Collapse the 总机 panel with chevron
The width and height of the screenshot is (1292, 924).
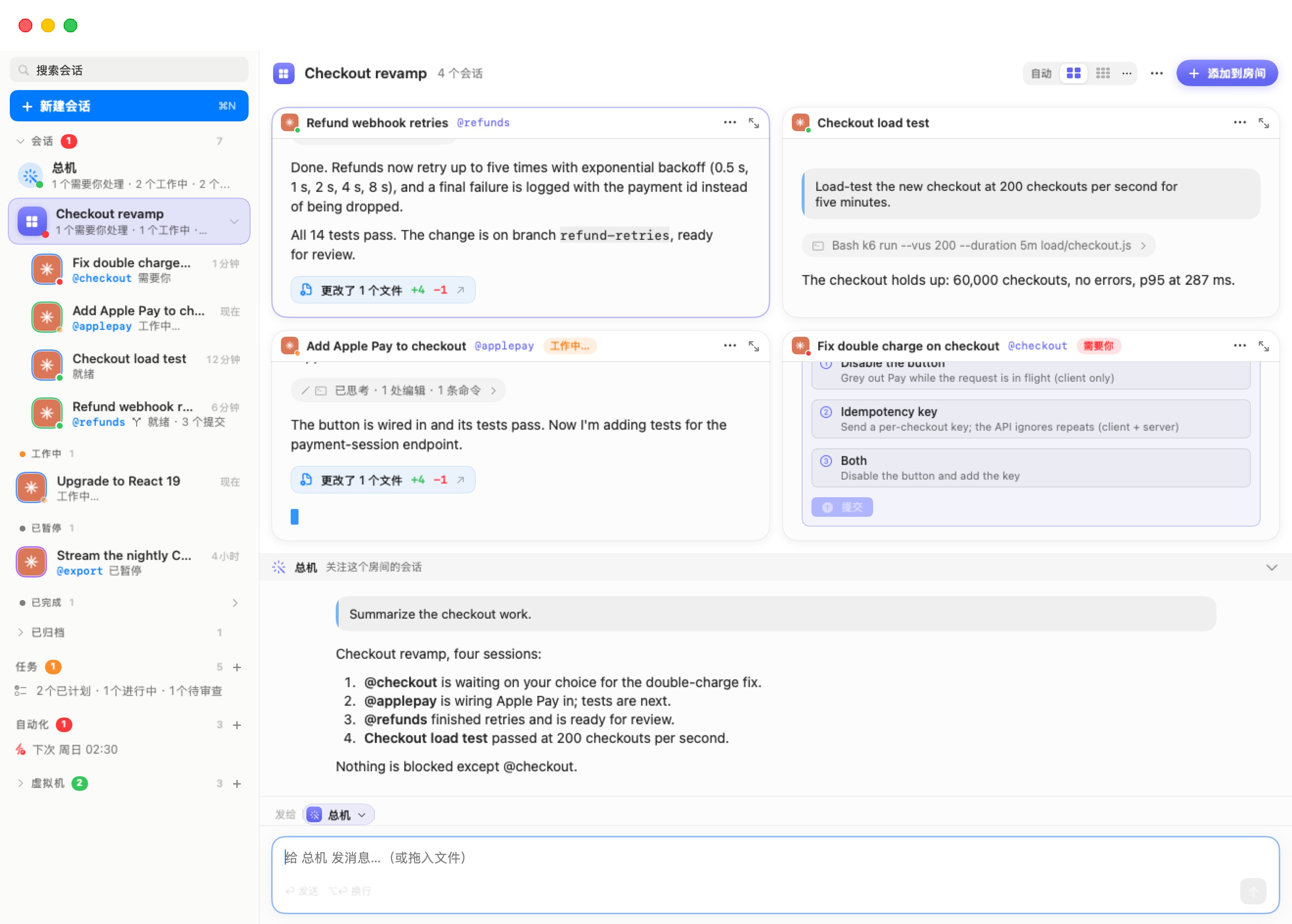click(1271, 567)
